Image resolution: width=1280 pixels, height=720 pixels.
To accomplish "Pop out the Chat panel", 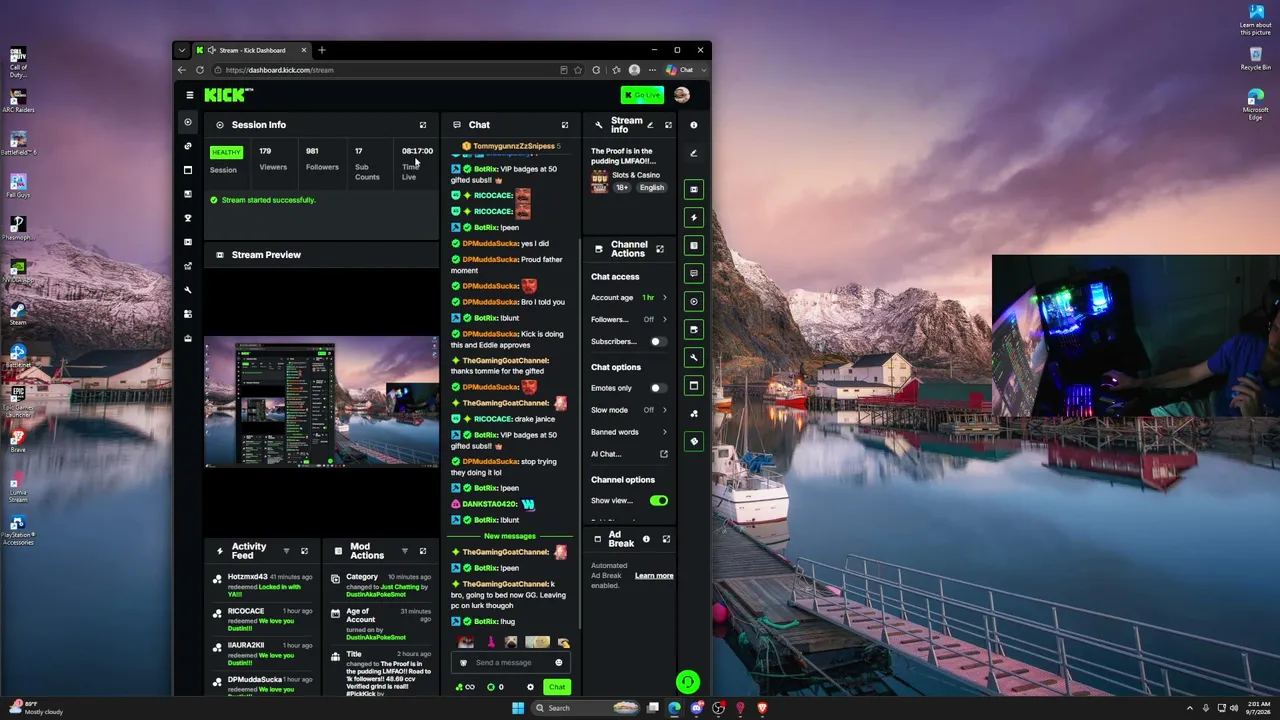I will pos(565,125).
